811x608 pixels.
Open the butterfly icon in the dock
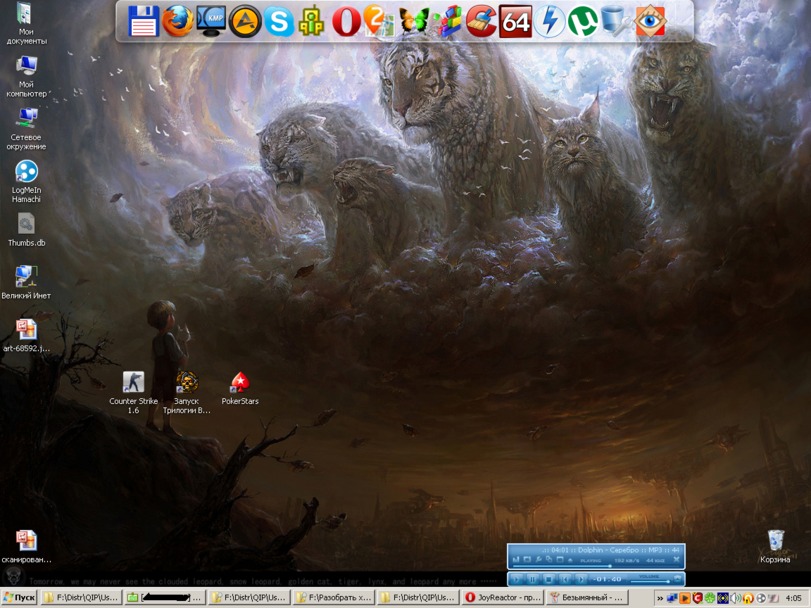413,21
